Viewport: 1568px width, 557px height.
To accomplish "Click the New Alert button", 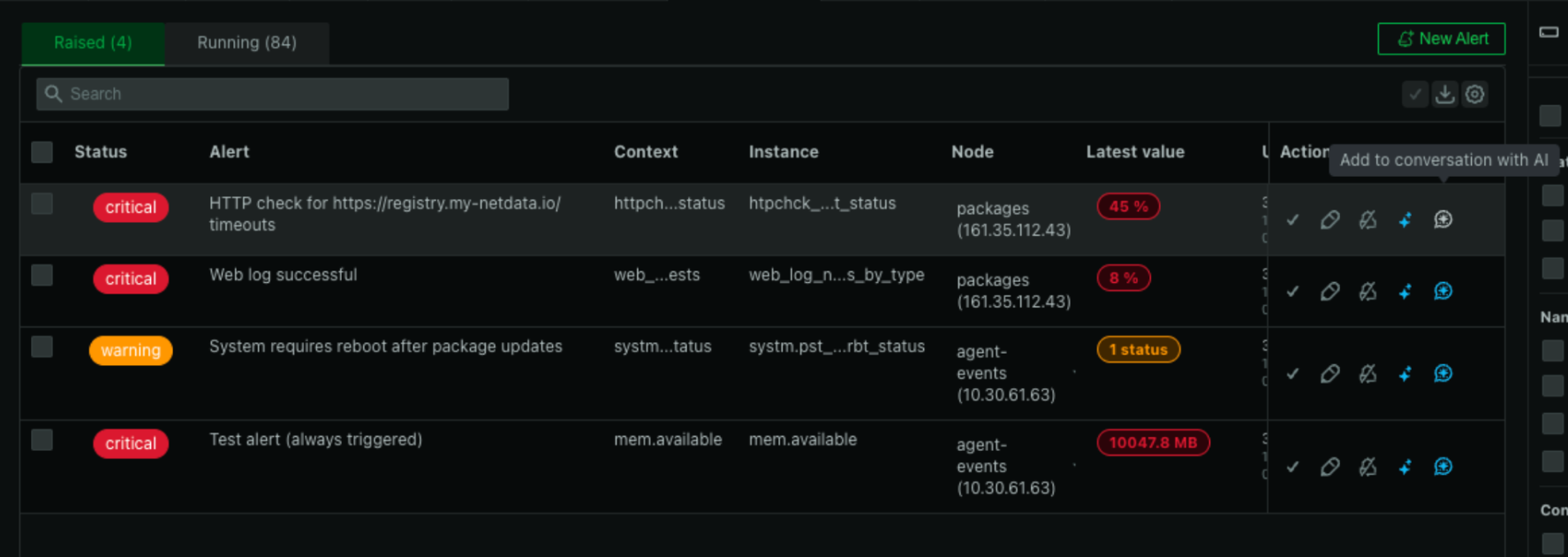I will 1441,38.
